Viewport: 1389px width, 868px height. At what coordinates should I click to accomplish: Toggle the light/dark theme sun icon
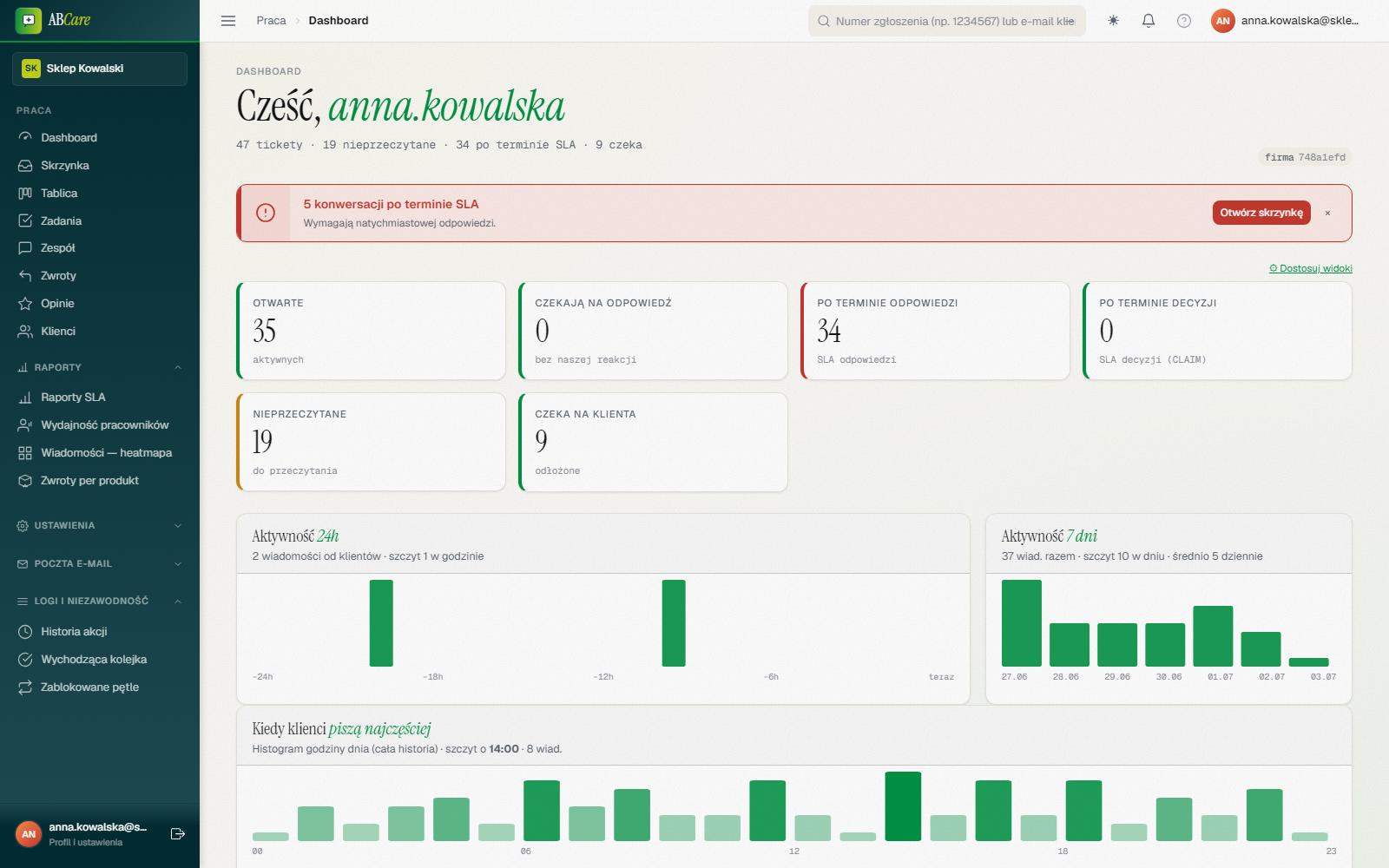tap(1113, 21)
